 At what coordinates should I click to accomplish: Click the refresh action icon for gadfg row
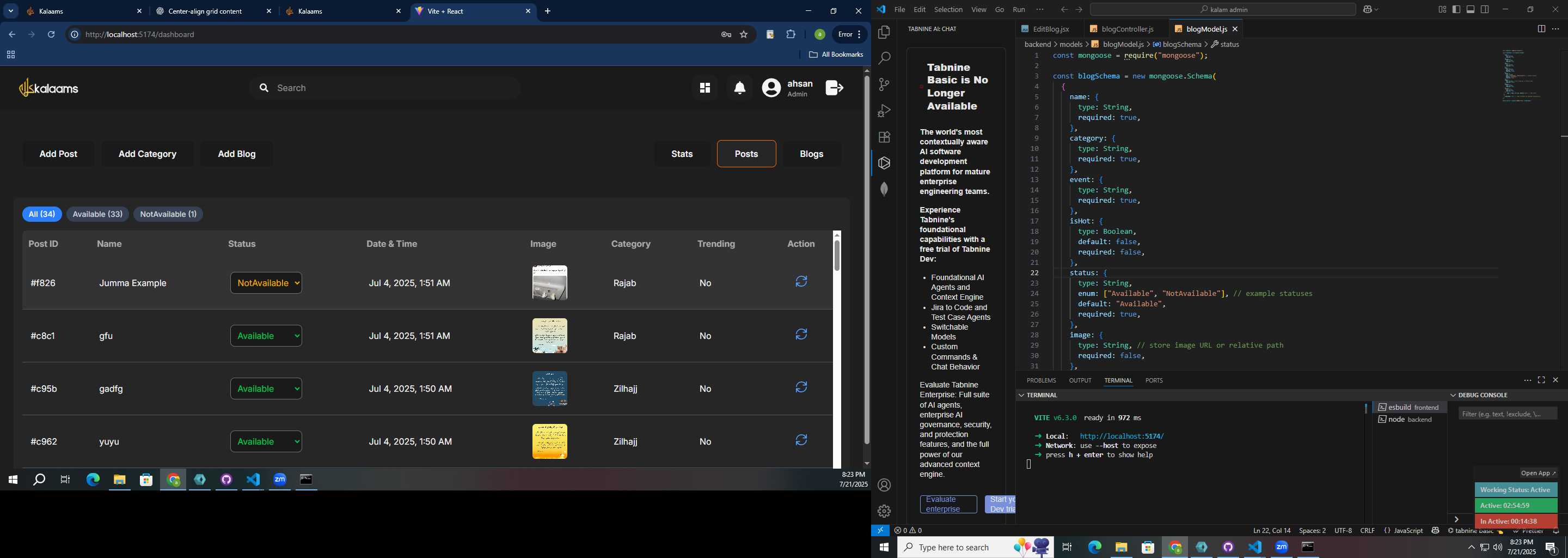(801, 387)
